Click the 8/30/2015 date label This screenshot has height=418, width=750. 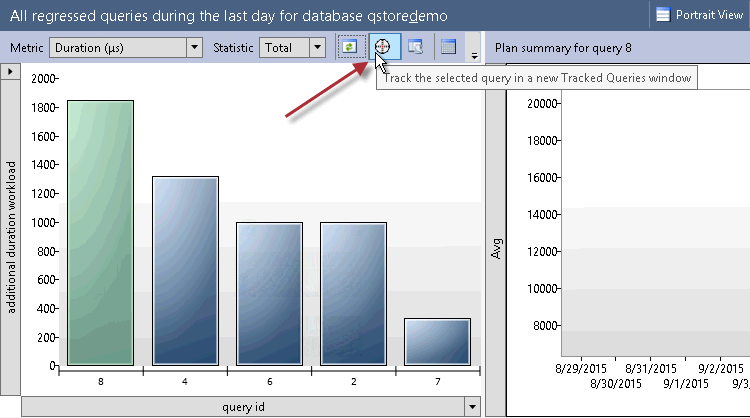[x=616, y=384]
